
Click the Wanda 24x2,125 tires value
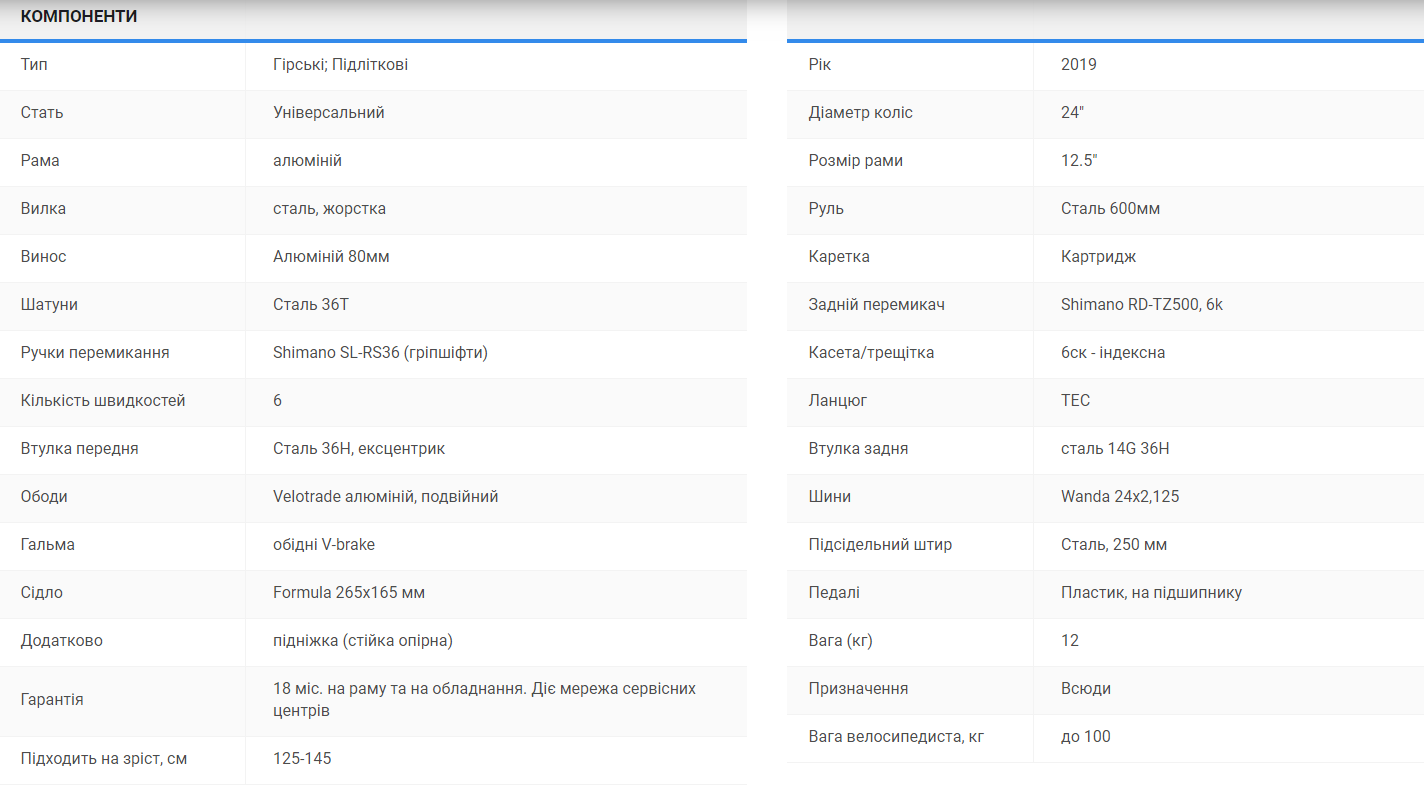pyautogui.click(x=1119, y=497)
